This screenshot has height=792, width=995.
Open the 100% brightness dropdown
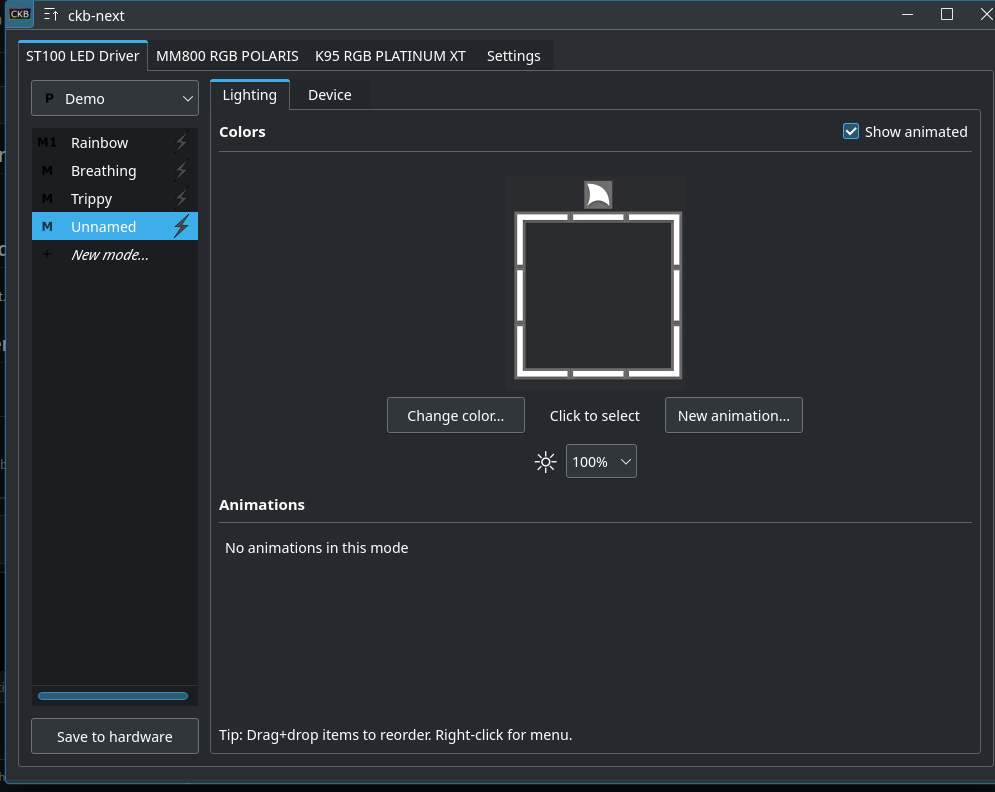coord(601,461)
